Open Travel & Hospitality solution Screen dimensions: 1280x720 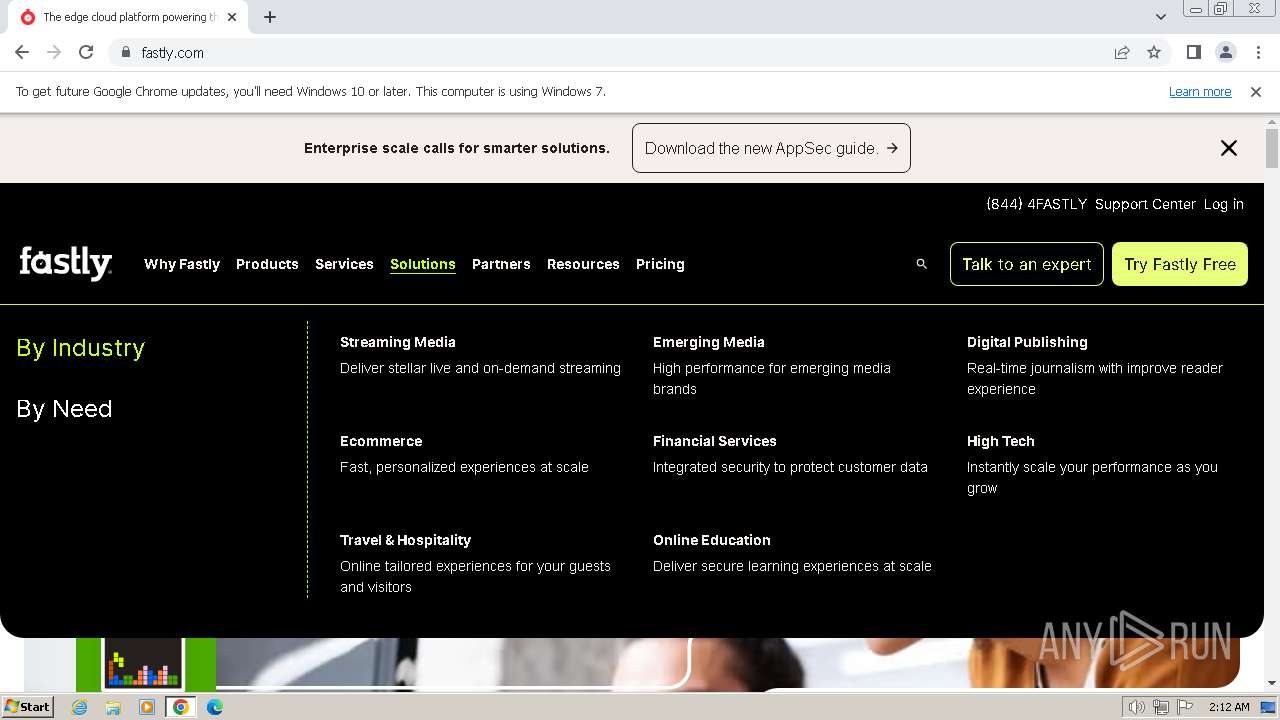[405, 540]
